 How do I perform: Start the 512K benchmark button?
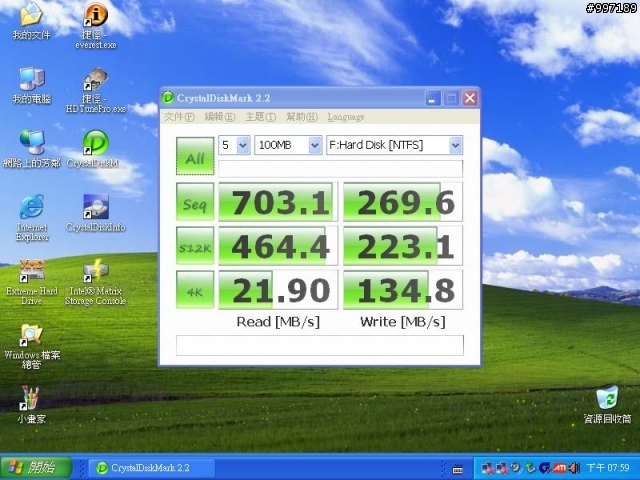195,246
